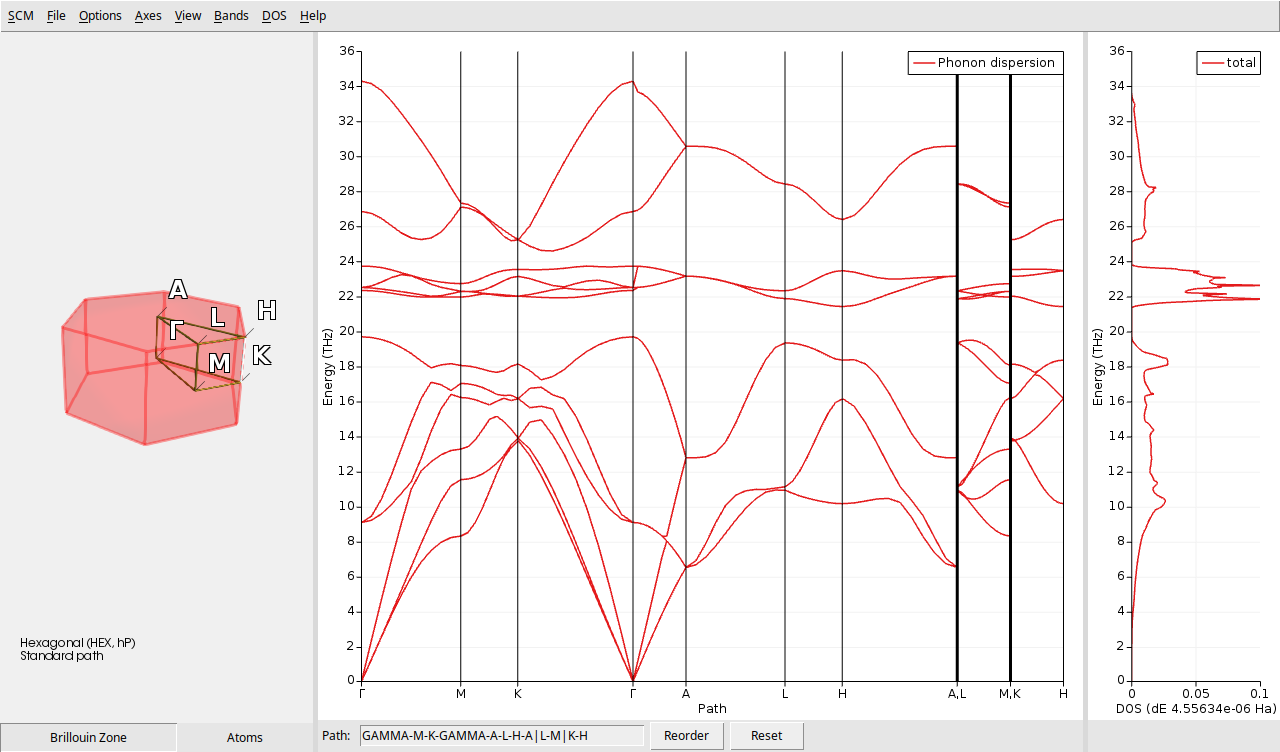
Task: Open the SCM menu
Action: coord(20,16)
